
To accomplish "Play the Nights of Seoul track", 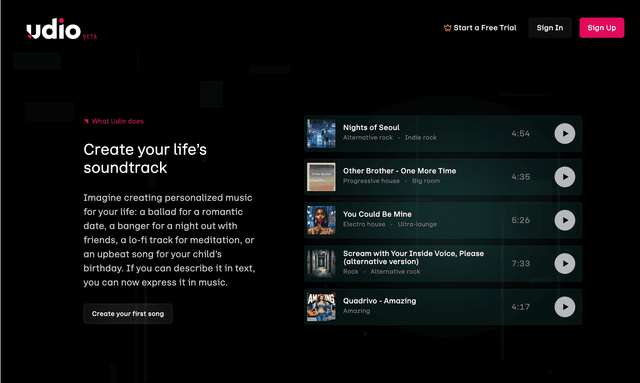I will [564, 134].
